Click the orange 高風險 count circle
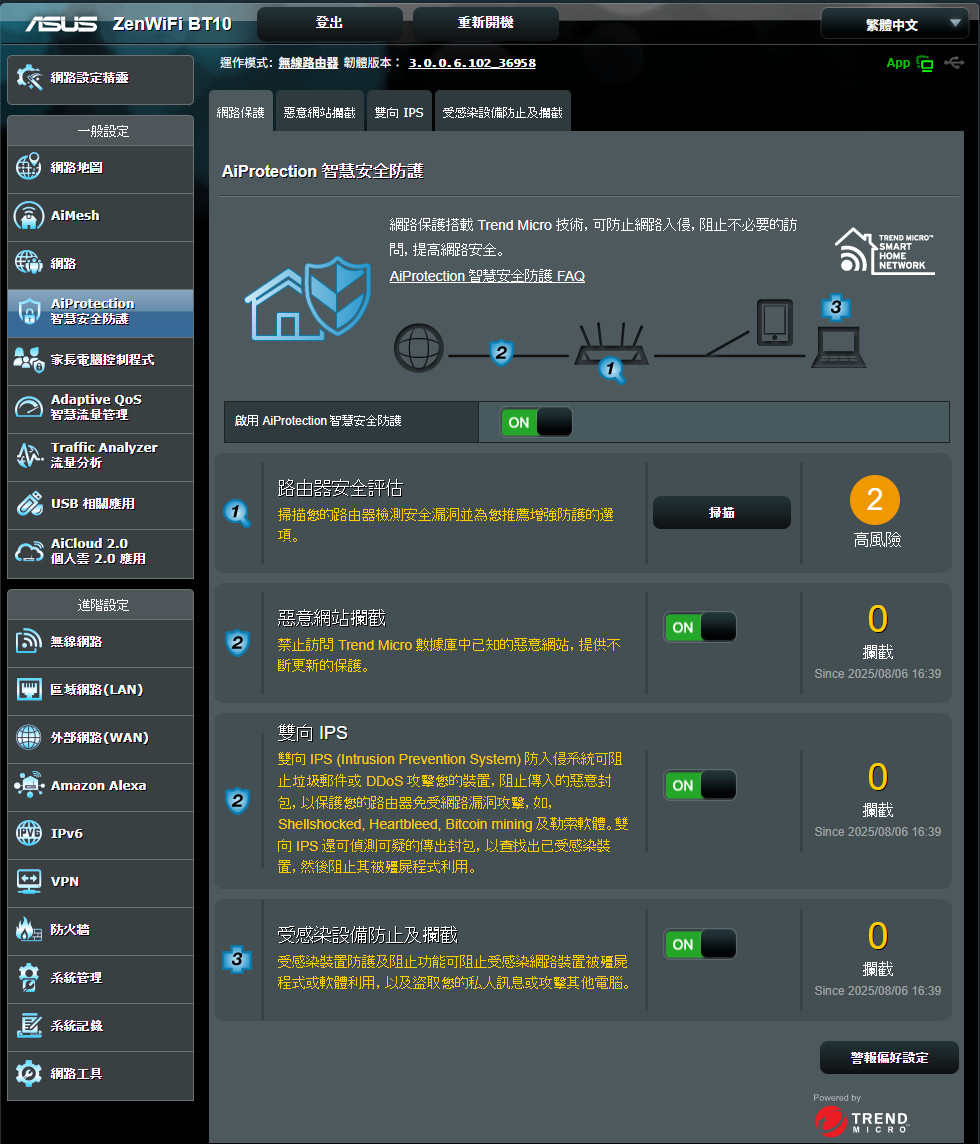 click(x=875, y=500)
